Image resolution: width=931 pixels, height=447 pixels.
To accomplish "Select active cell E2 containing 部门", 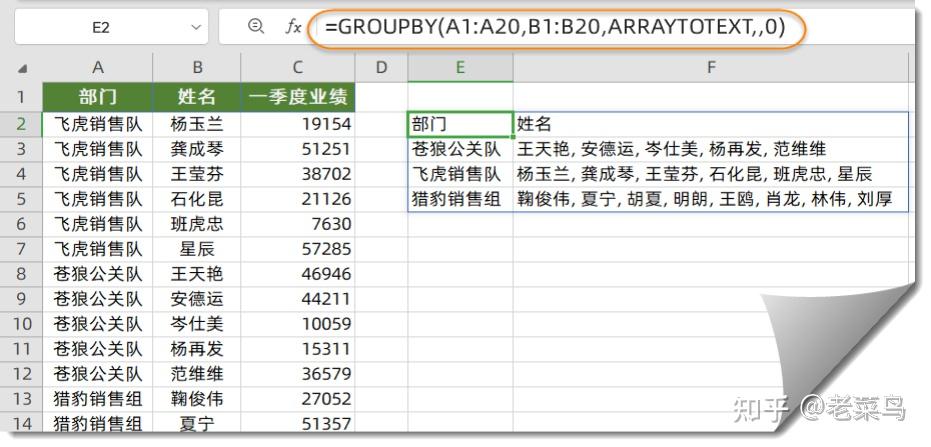I will [460, 124].
